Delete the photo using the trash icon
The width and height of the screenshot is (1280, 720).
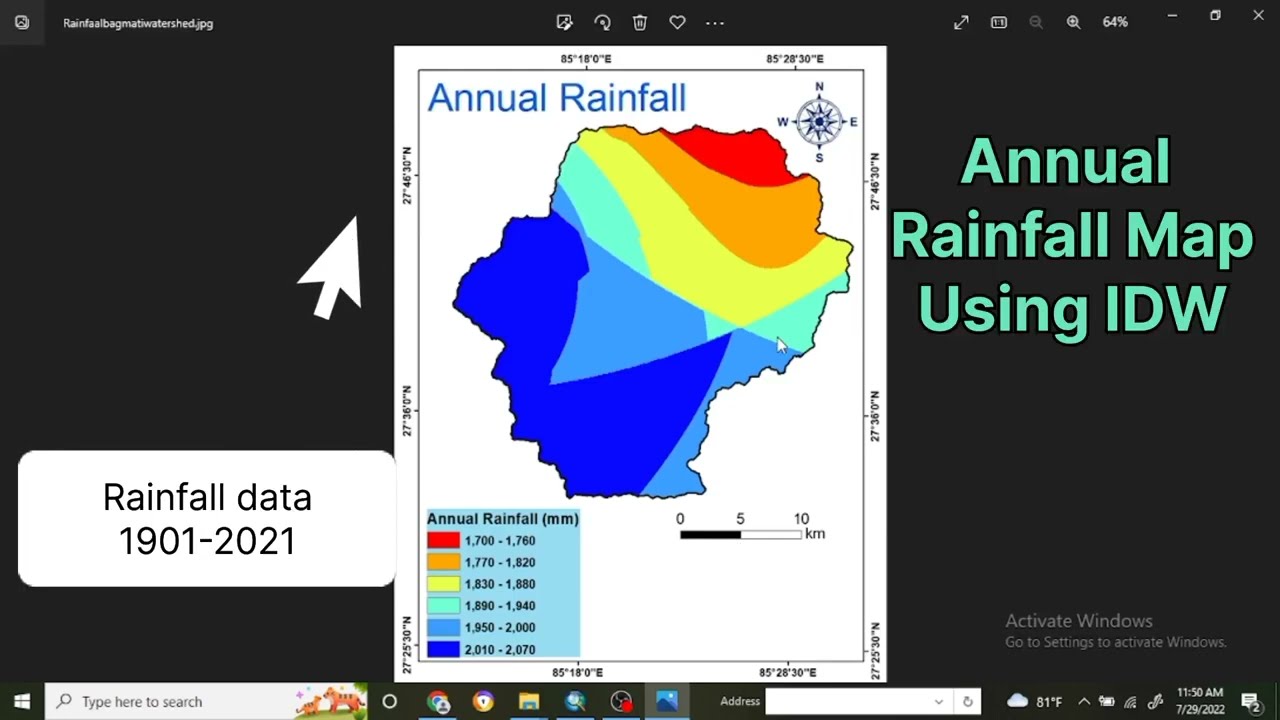[x=640, y=22]
